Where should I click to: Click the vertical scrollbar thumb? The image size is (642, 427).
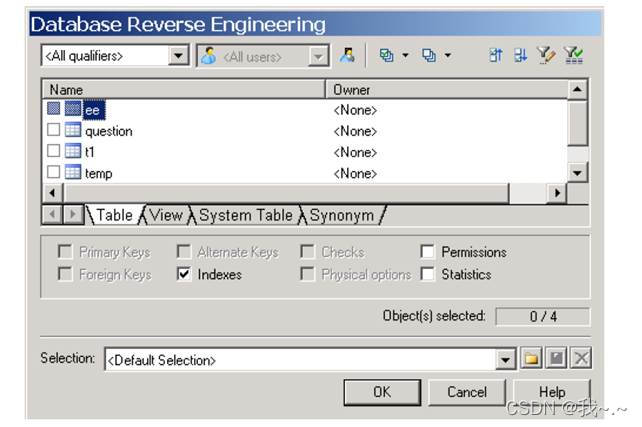tap(577, 122)
